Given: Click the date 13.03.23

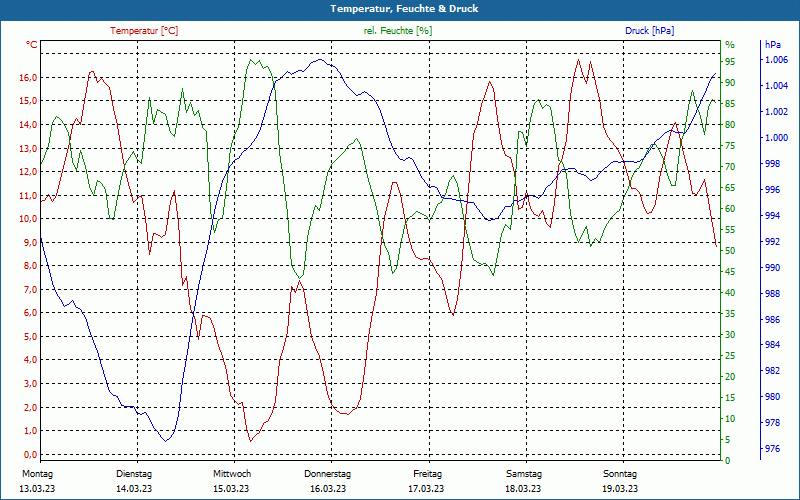Looking at the screenshot, I should tap(37, 489).
